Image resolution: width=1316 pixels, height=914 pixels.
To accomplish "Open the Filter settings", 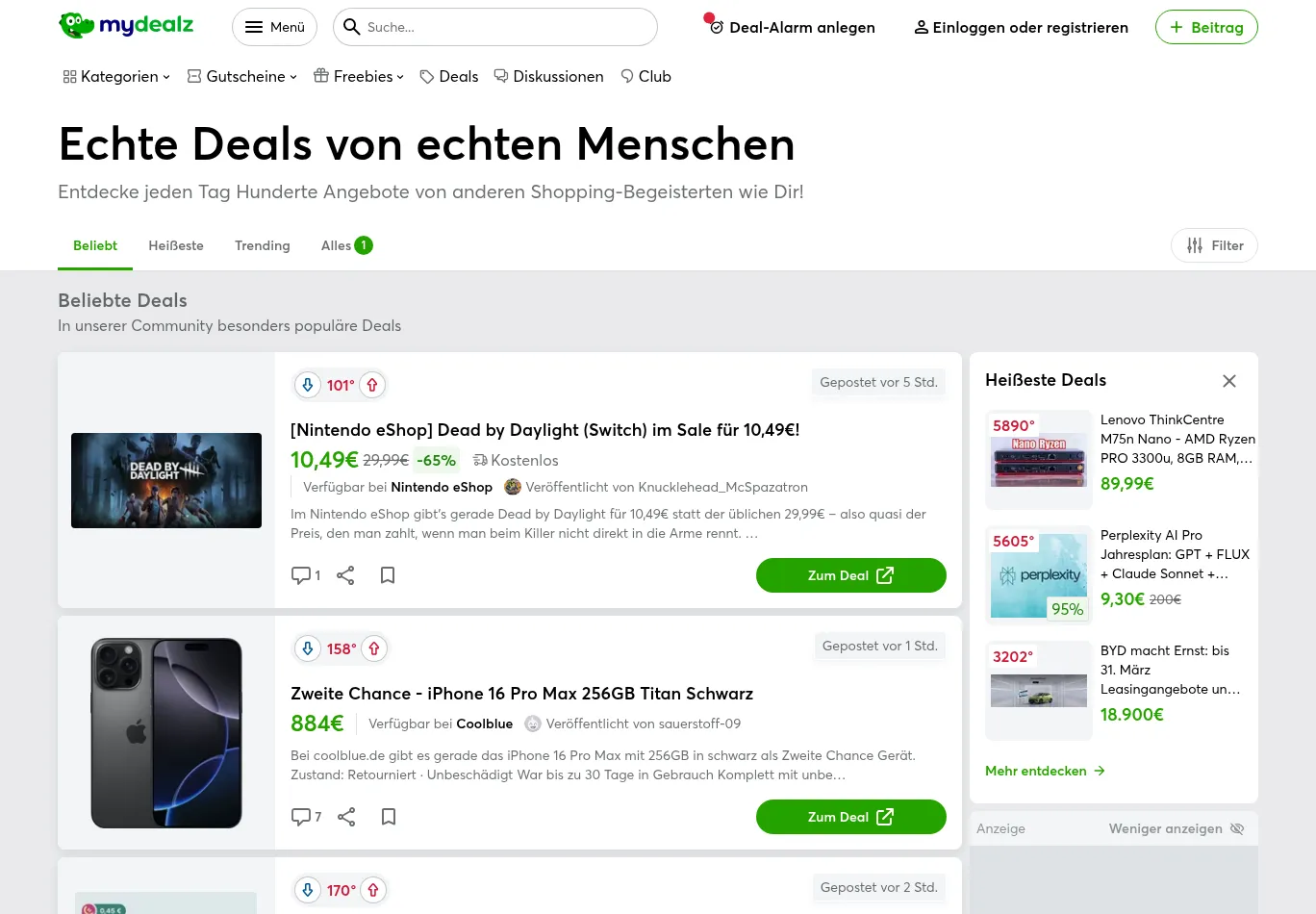I will 1214,245.
